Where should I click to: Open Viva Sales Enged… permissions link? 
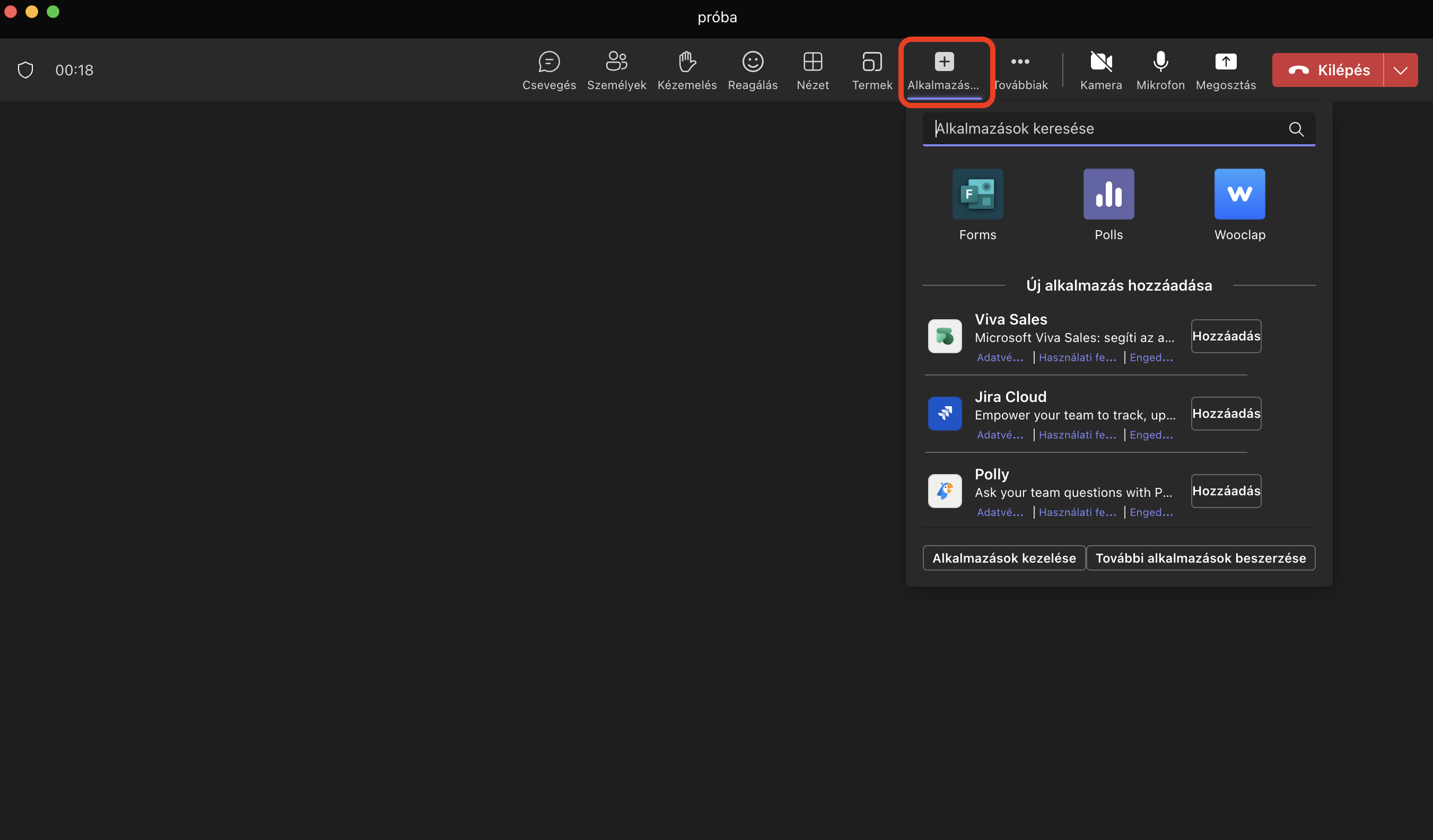click(1151, 357)
